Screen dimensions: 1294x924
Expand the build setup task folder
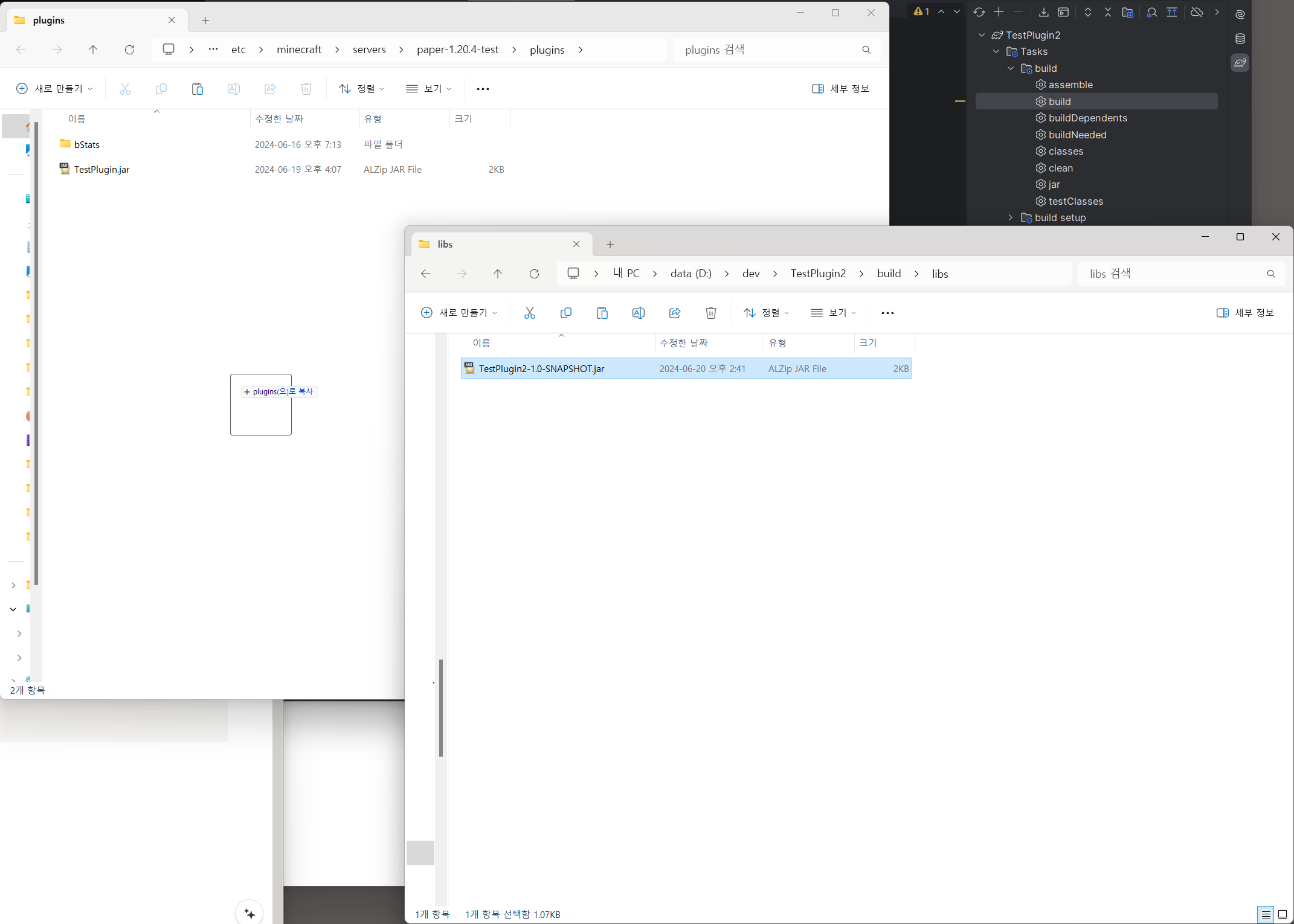1010,217
